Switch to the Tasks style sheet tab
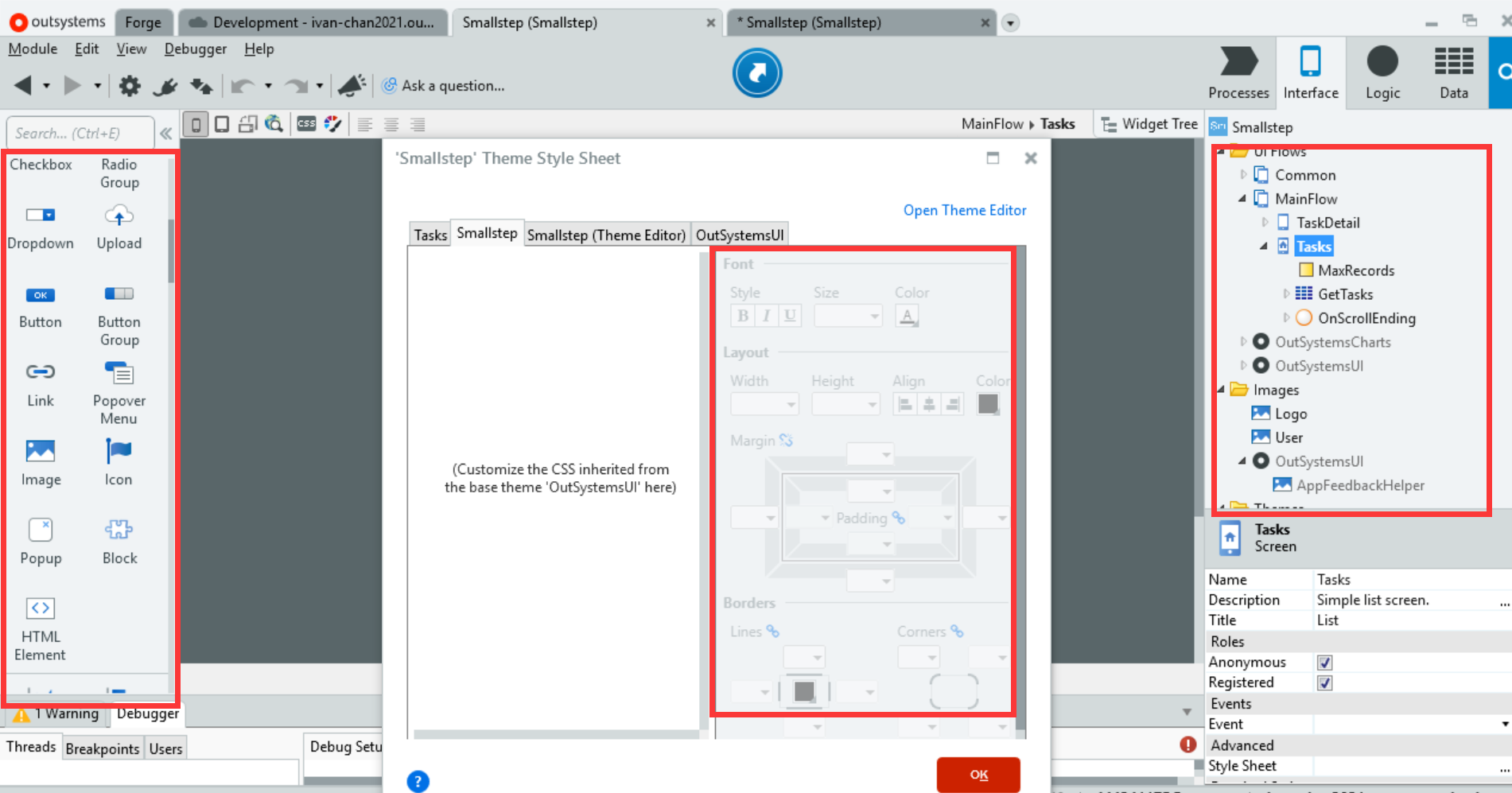Image resolution: width=1512 pixels, height=793 pixels. (x=430, y=235)
